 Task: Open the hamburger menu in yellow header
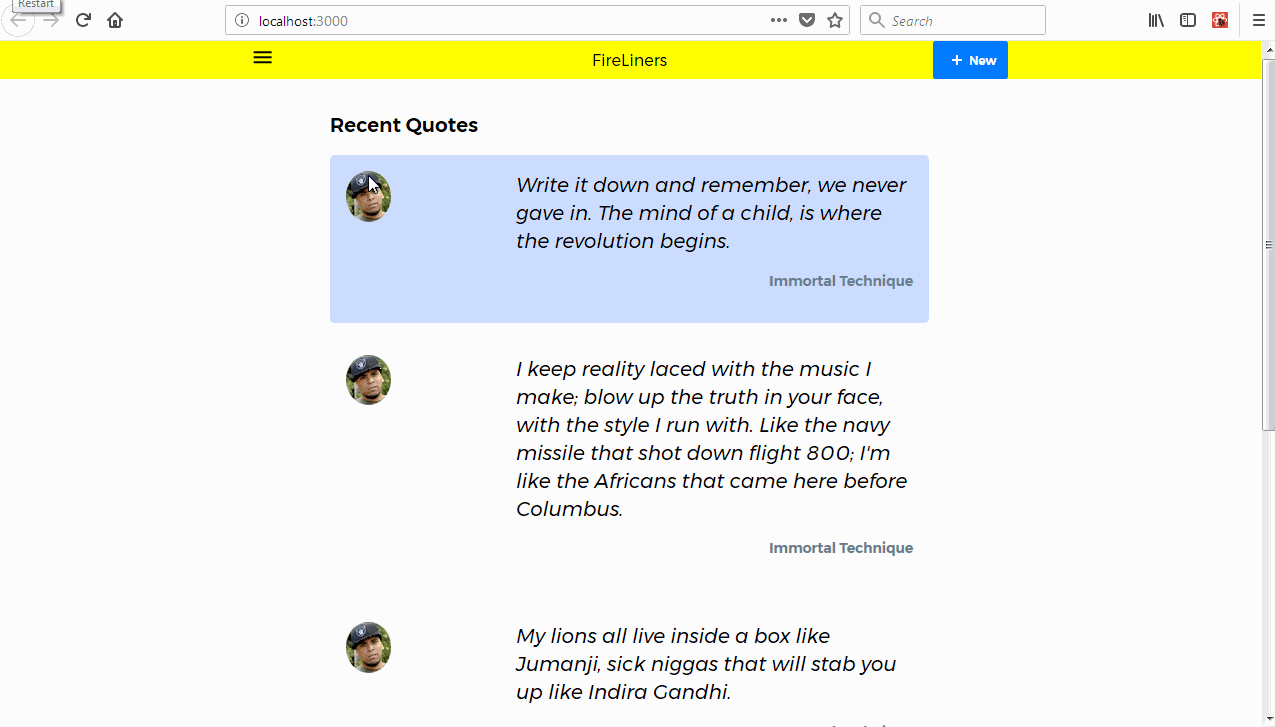(262, 58)
